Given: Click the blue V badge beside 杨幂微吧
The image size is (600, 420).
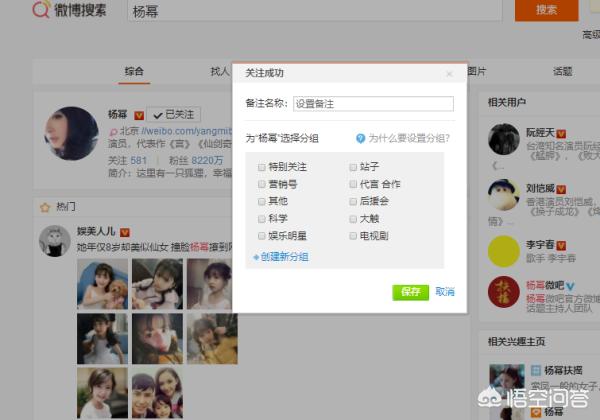Looking at the screenshot, I should coord(570,286).
